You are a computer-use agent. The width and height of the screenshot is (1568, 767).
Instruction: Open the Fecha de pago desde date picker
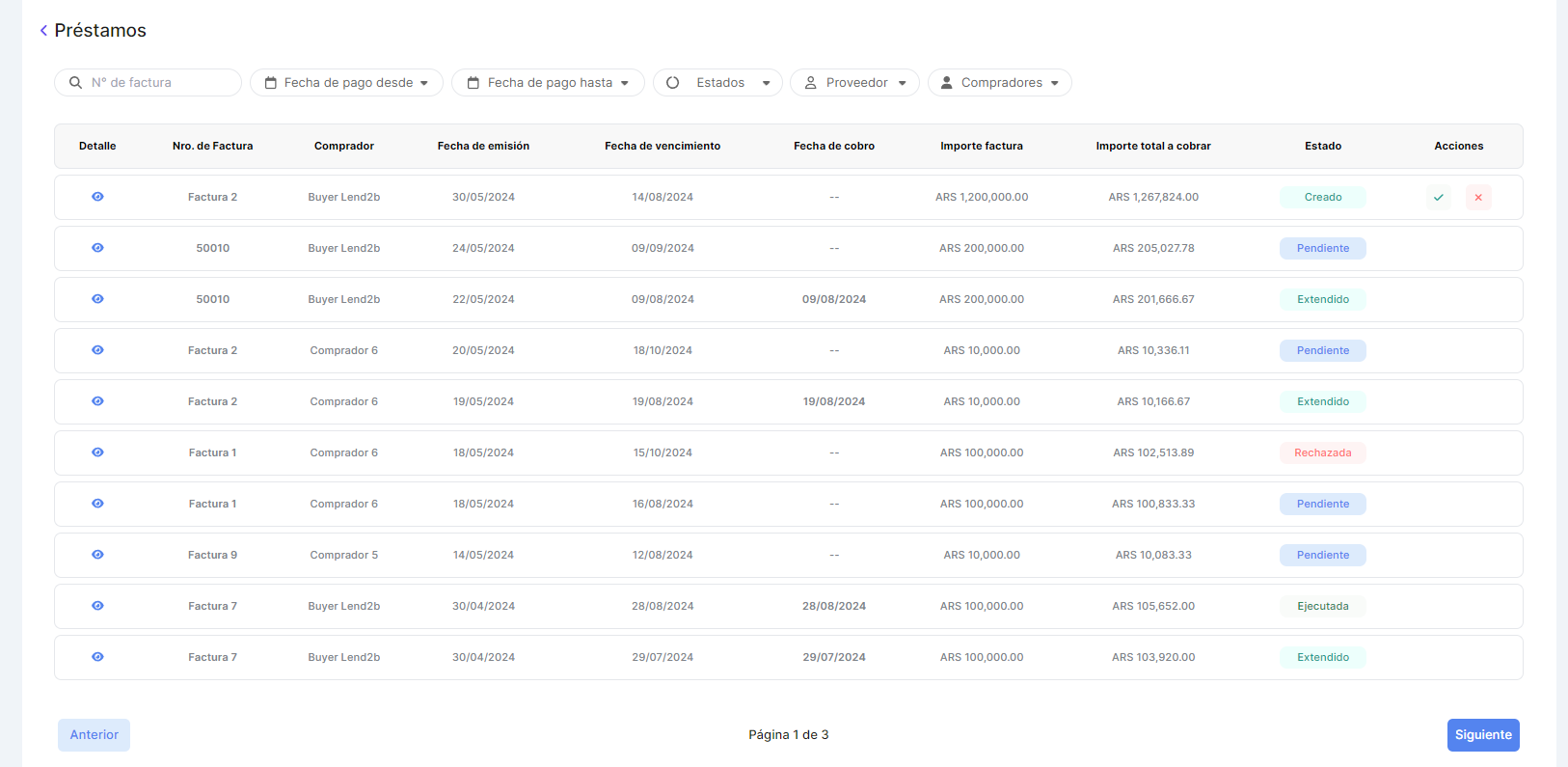(346, 83)
